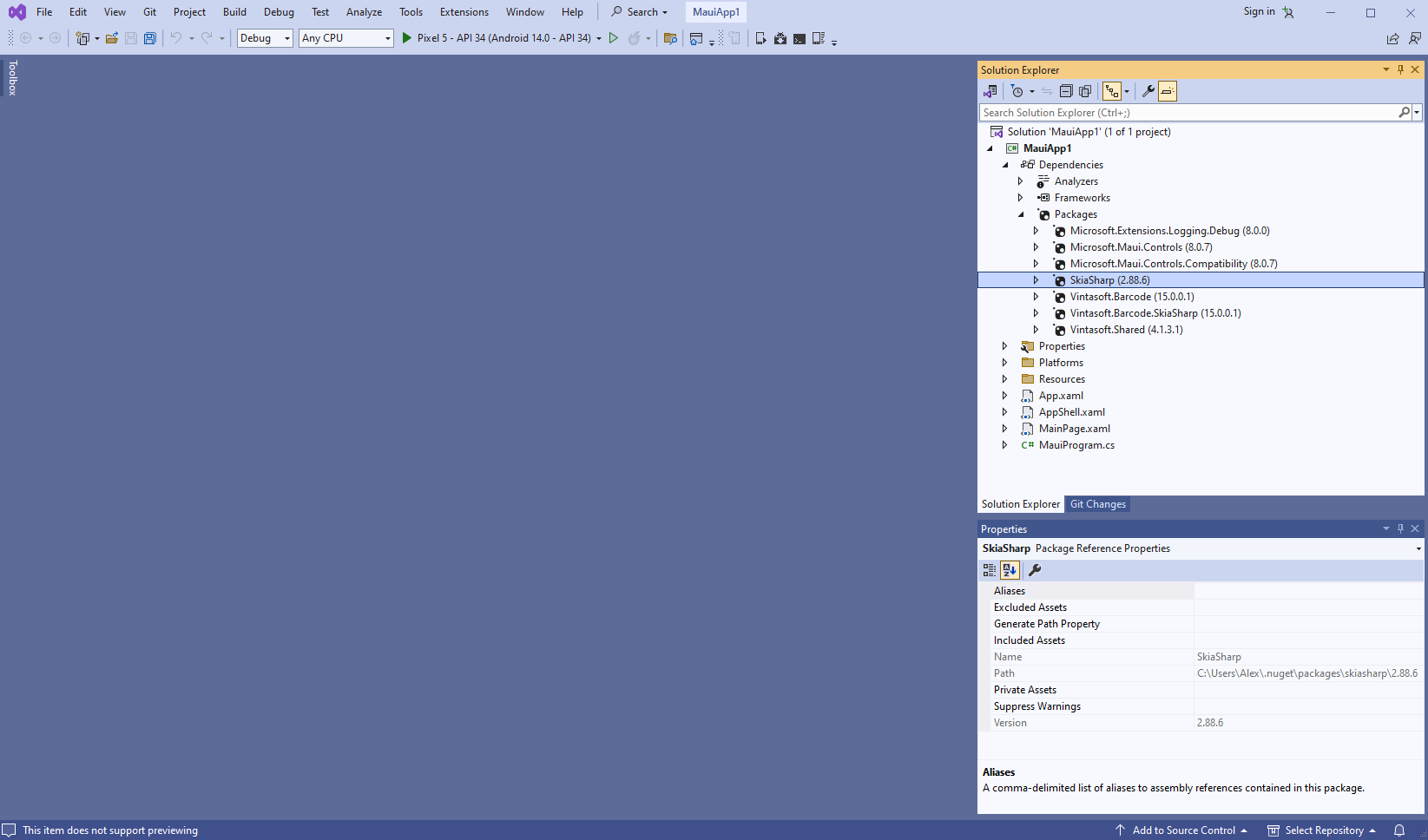Toggle Categorized view in Properties panel
Image resolution: width=1428 pixels, height=840 pixels.
pos(990,570)
